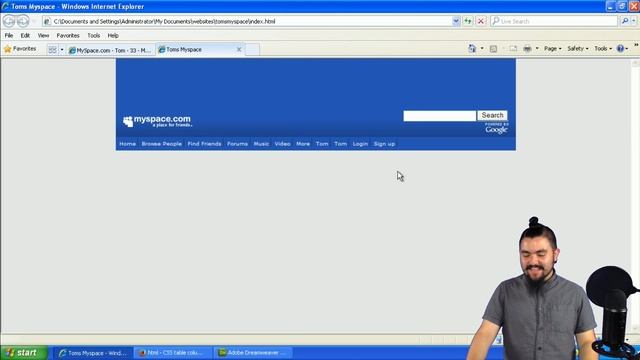Switch to the MySpace.com - Tom tab
640x360 pixels.
[x=110, y=50]
